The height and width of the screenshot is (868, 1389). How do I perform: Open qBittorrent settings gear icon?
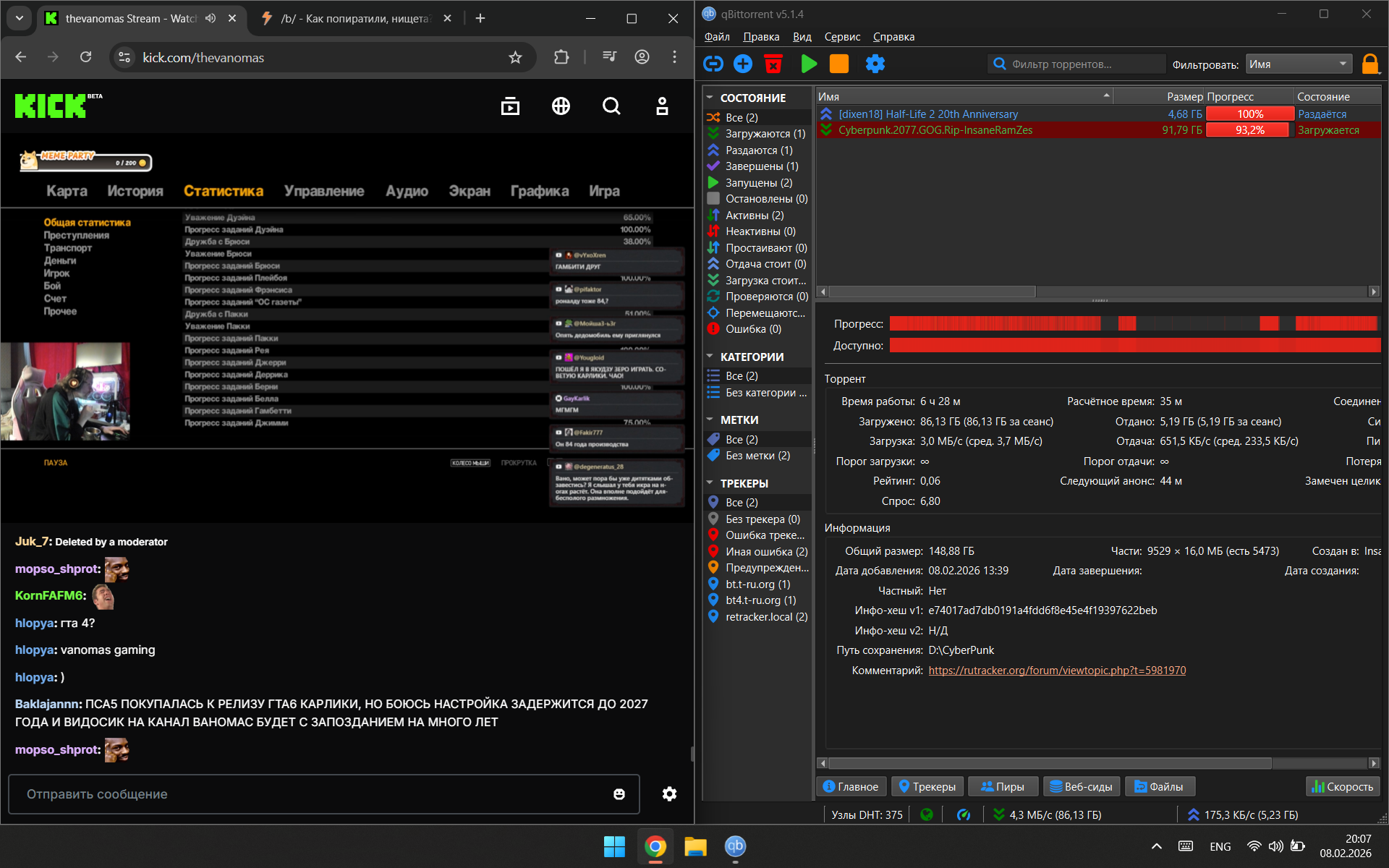[x=875, y=64]
